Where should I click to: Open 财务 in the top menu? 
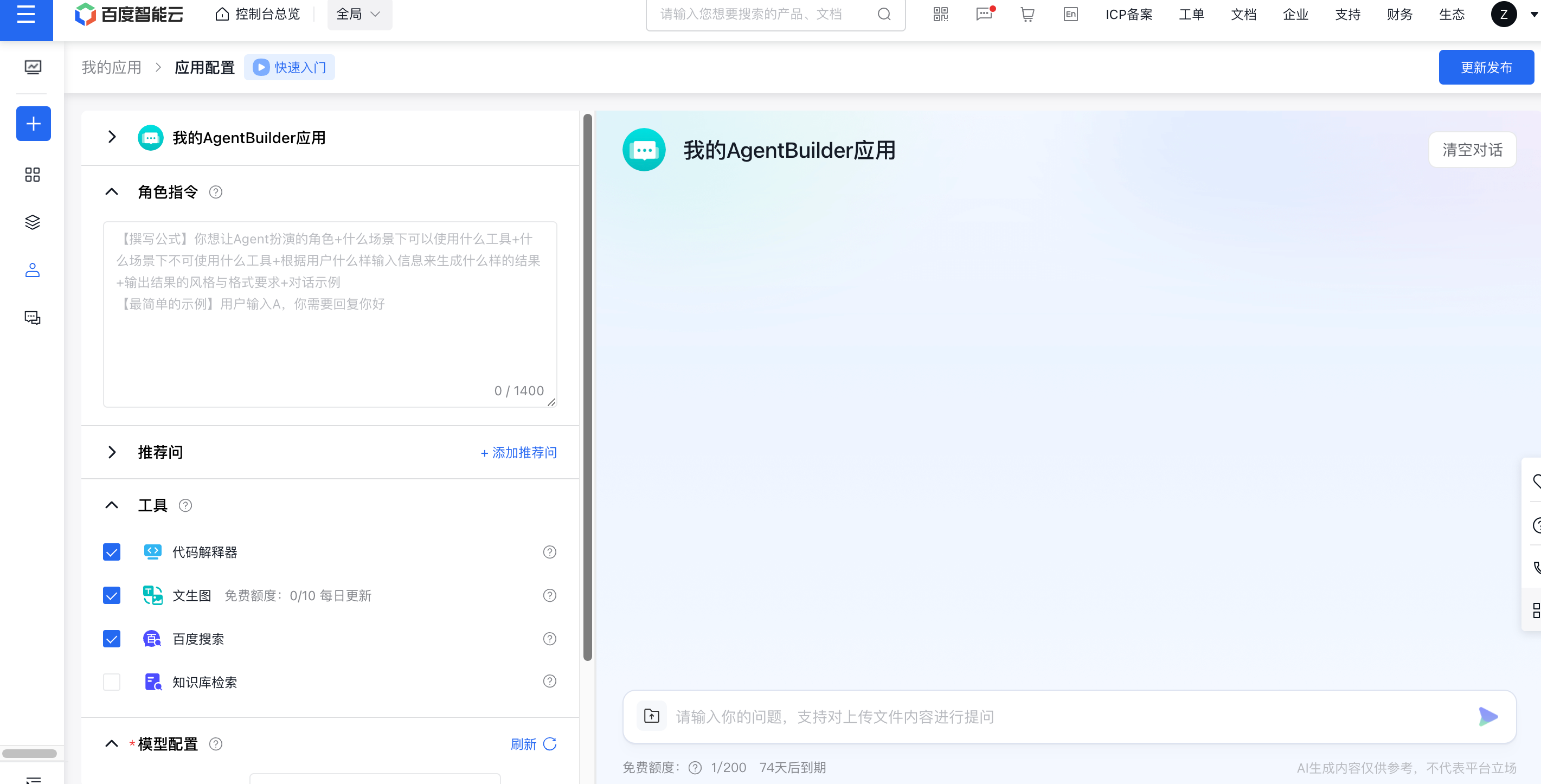coord(1400,14)
